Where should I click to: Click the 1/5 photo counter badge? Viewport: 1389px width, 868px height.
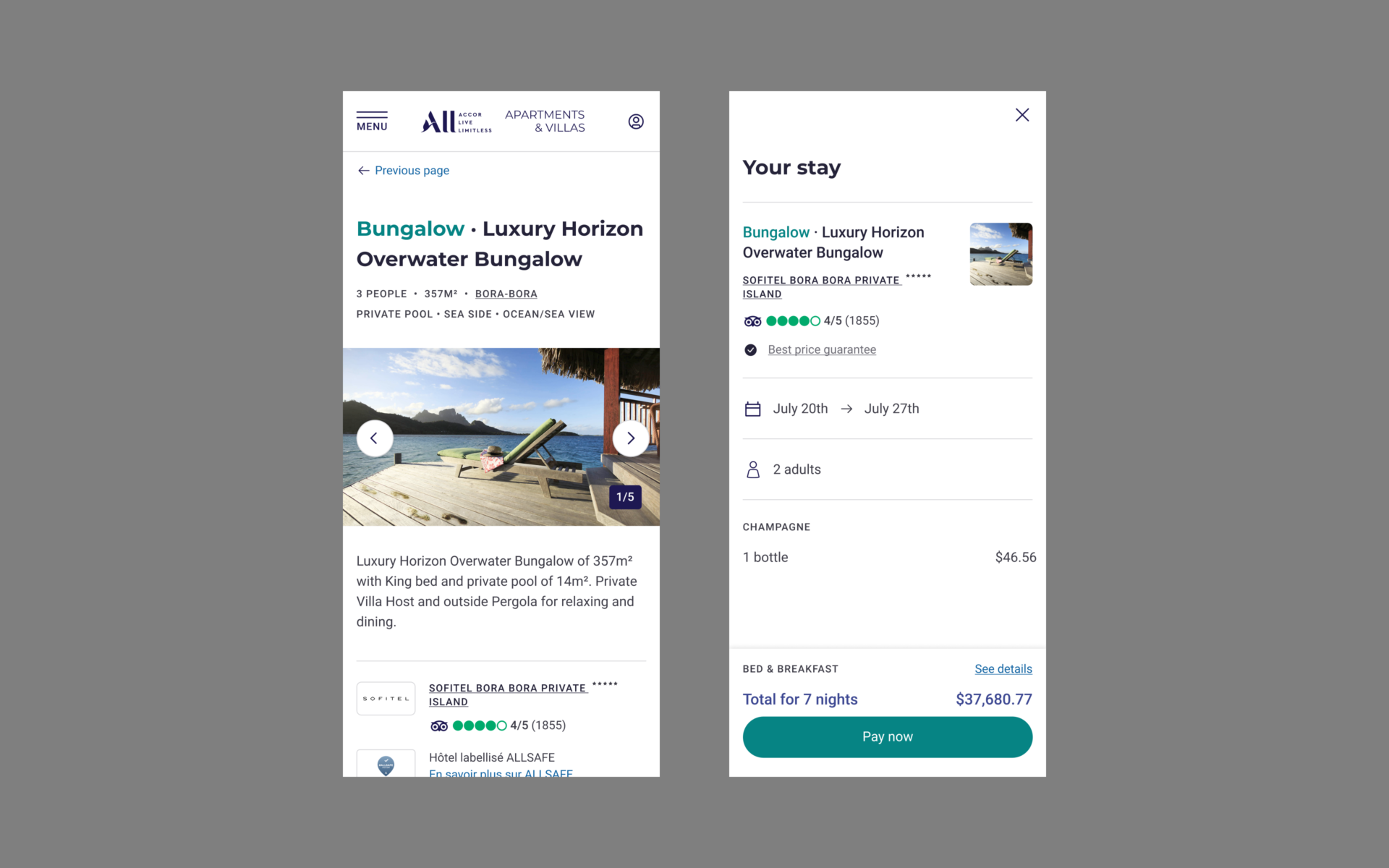(625, 498)
